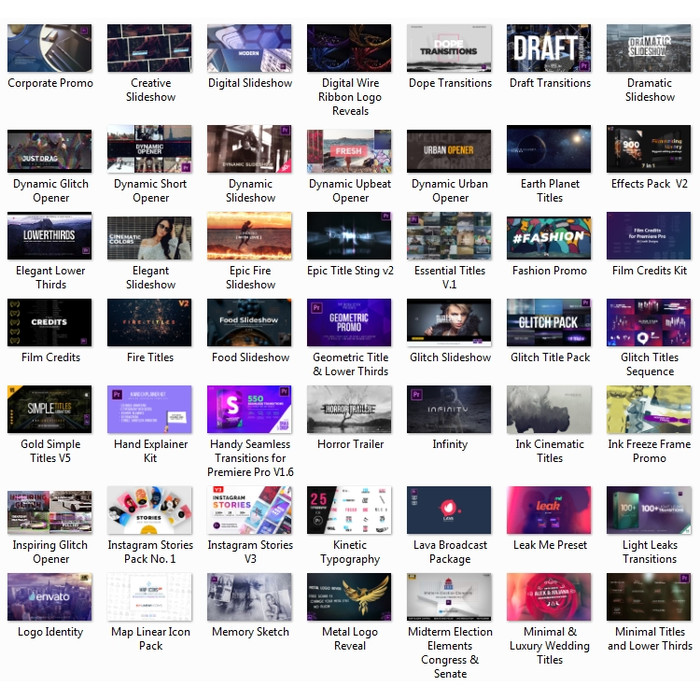The height and width of the screenshot is (700, 700).
Task: Open the Epic Fire Slideshow thumbnail
Action: [x=250, y=236]
